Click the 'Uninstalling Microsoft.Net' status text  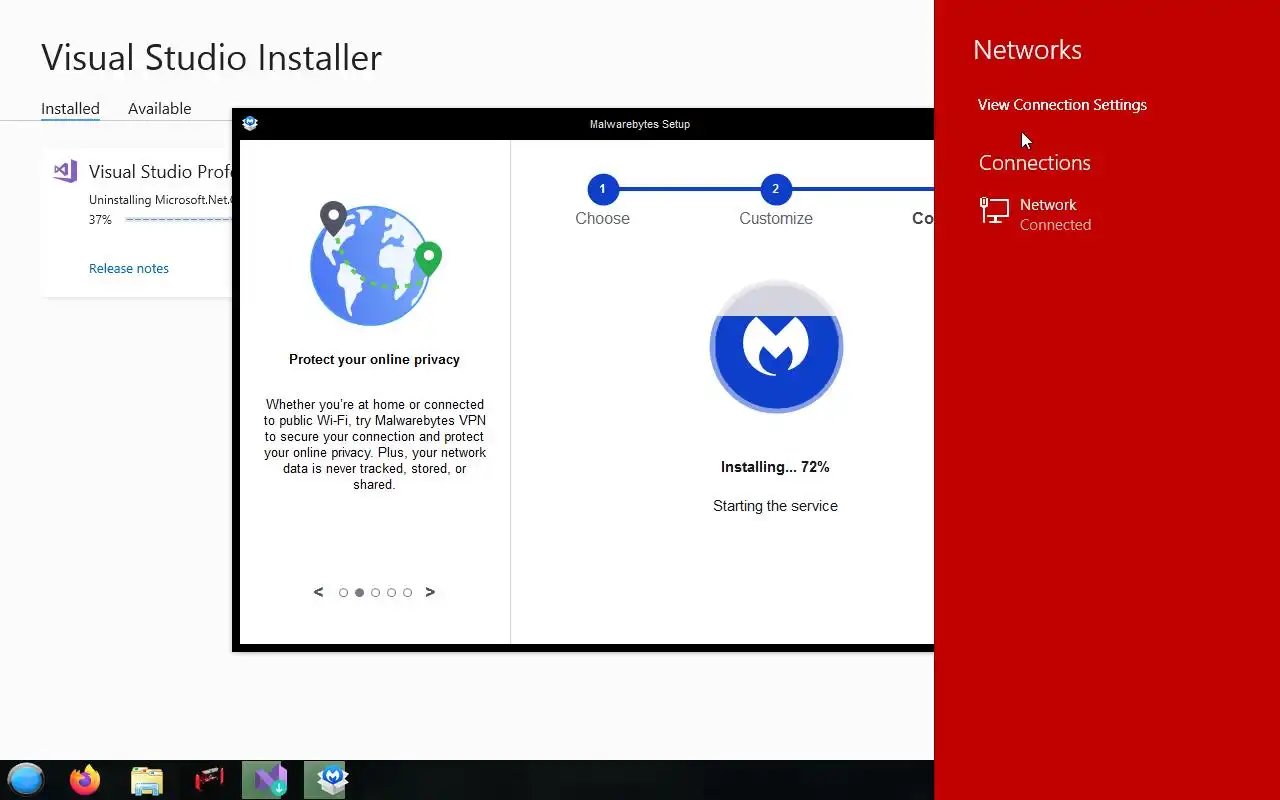click(x=160, y=200)
